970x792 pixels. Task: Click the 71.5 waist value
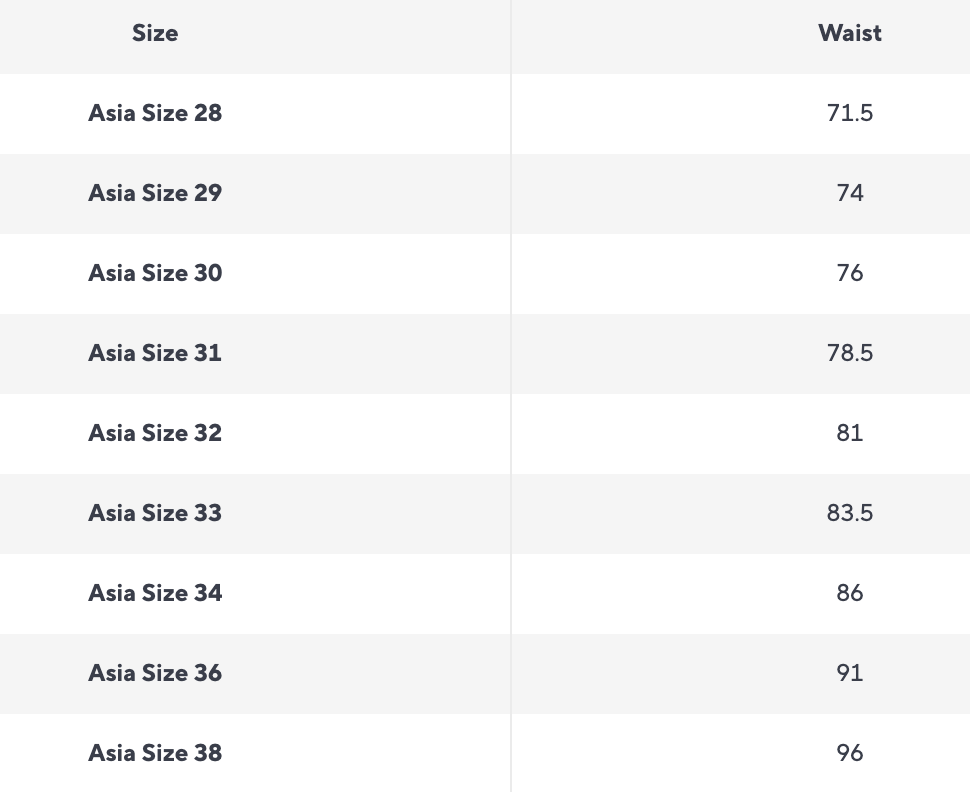pos(849,113)
